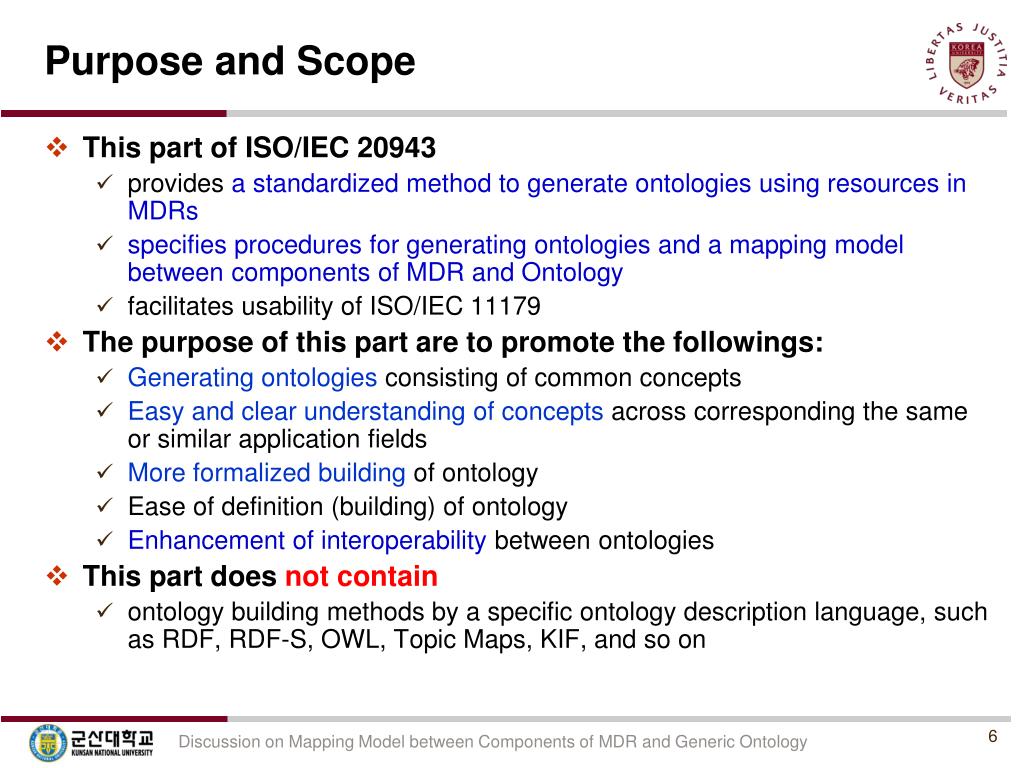Click the Kunsan National University logo
Image resolution: width=1024 pixels, height=768 pixels.
(x=91, y=743)
